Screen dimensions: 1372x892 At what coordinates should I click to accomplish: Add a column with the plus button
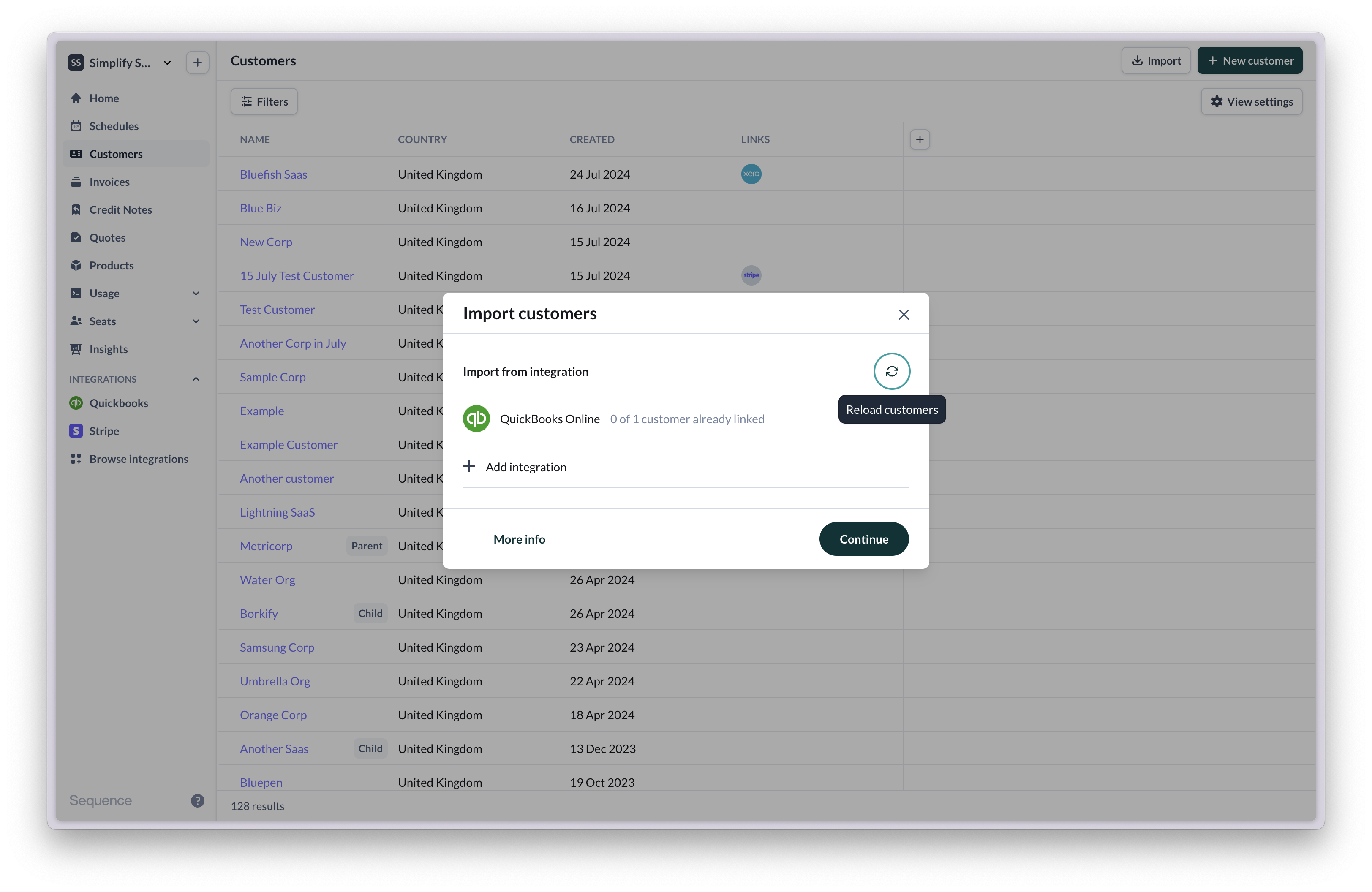pyautogui.click(x=920, y=139)
